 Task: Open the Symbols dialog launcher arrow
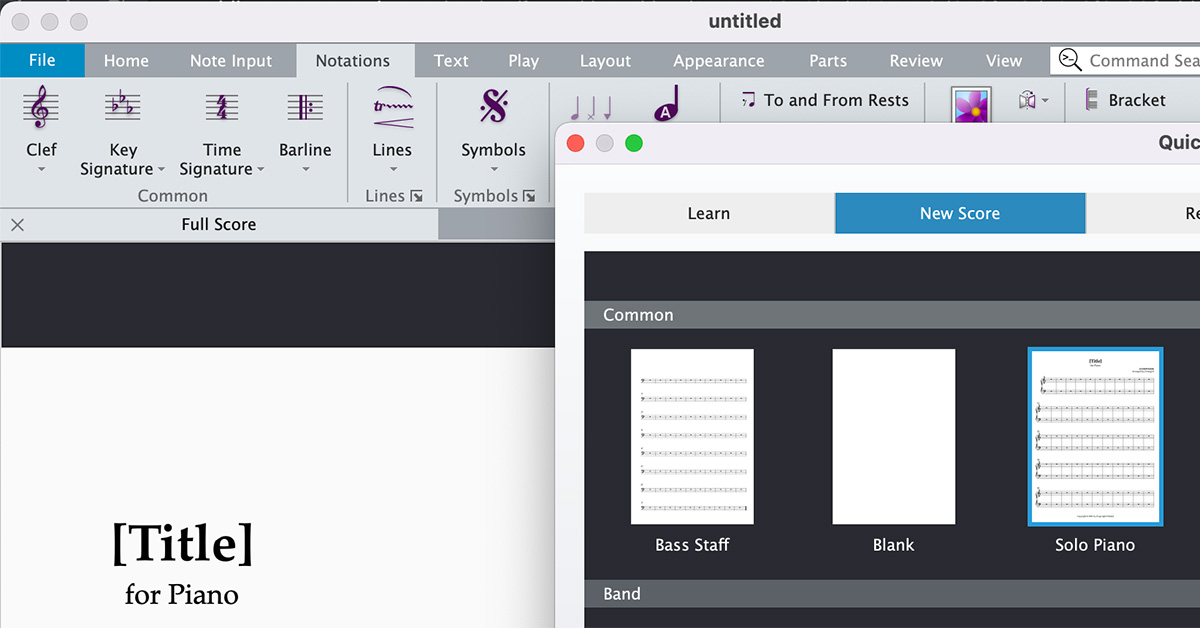pos(531,196)
